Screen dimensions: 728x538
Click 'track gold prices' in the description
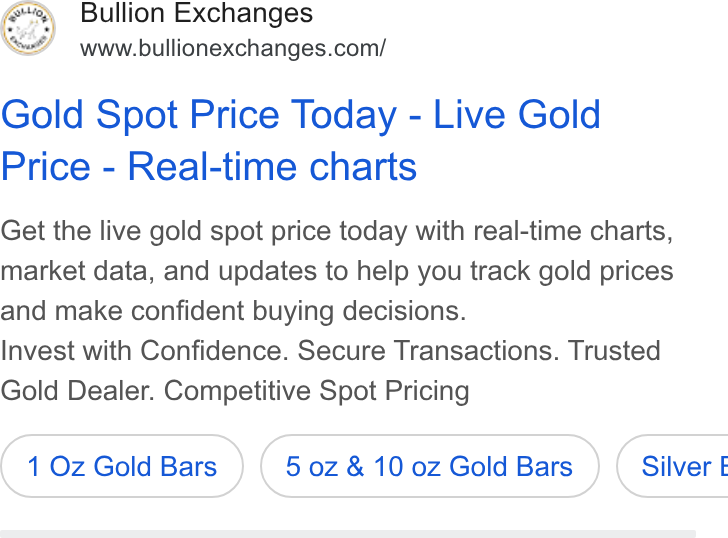click(572, 271)
